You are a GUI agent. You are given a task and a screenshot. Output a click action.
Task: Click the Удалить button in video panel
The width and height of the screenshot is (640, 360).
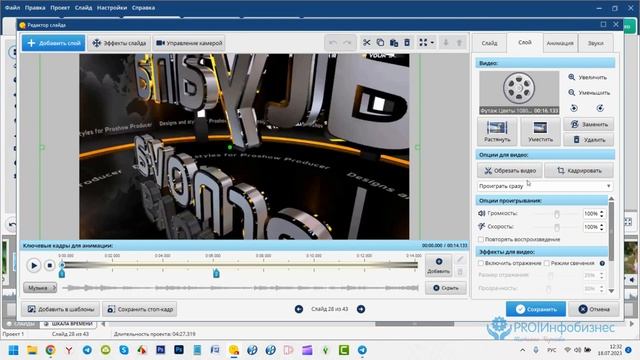(589, 140)
